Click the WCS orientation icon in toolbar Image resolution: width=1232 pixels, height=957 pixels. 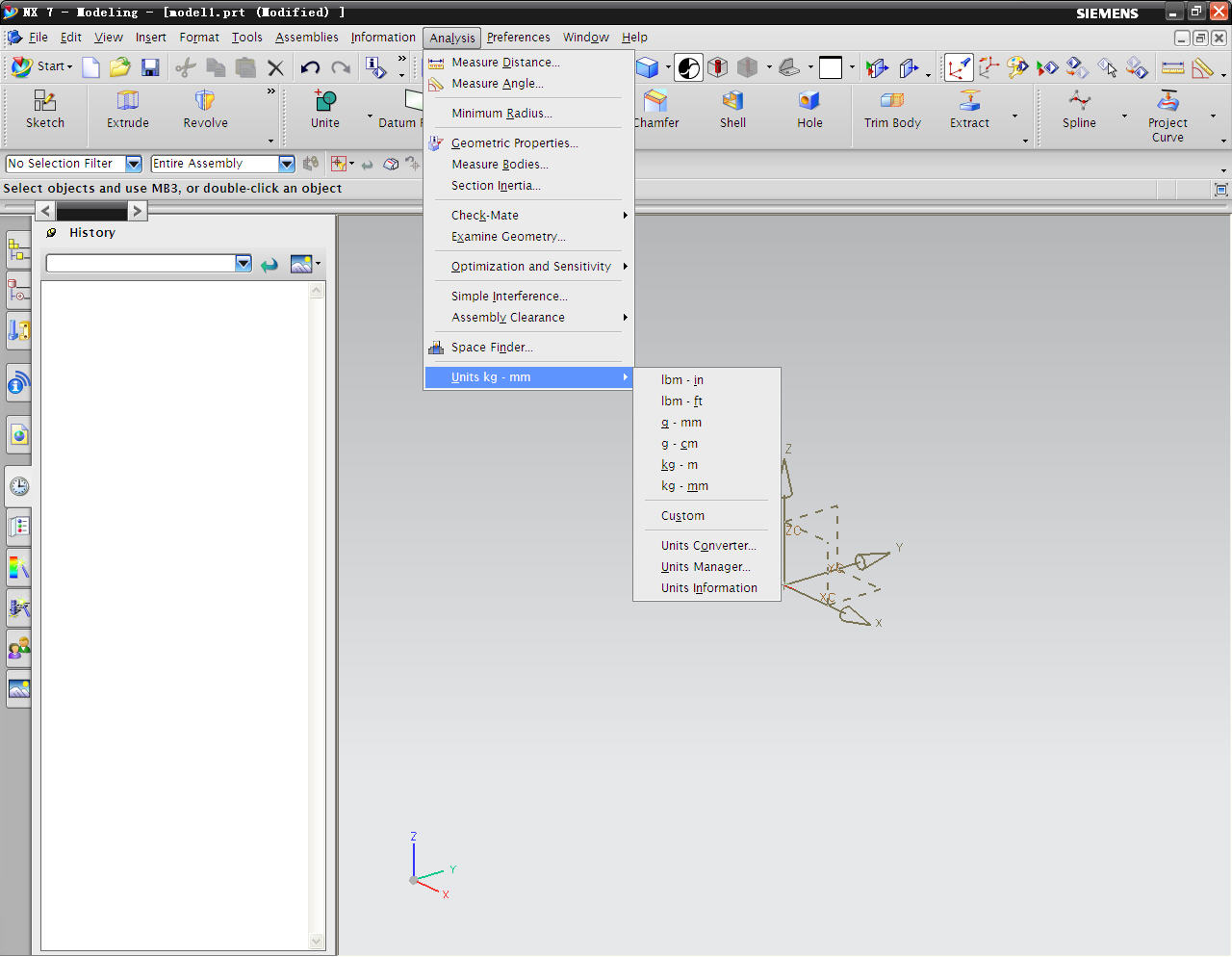[988, 67]
